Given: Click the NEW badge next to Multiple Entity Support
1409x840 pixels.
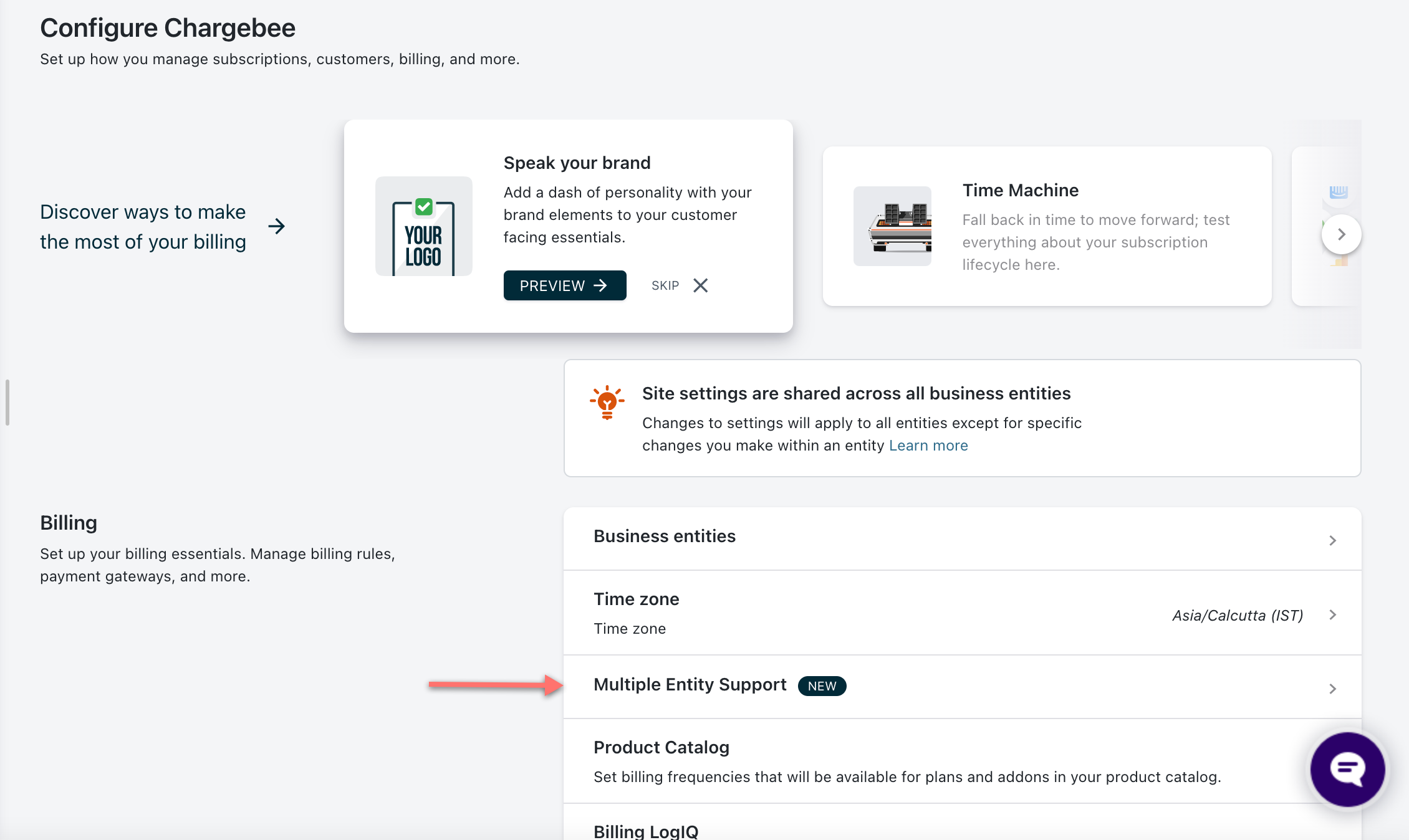Looking at the screenshot, I should click(822, 685).
